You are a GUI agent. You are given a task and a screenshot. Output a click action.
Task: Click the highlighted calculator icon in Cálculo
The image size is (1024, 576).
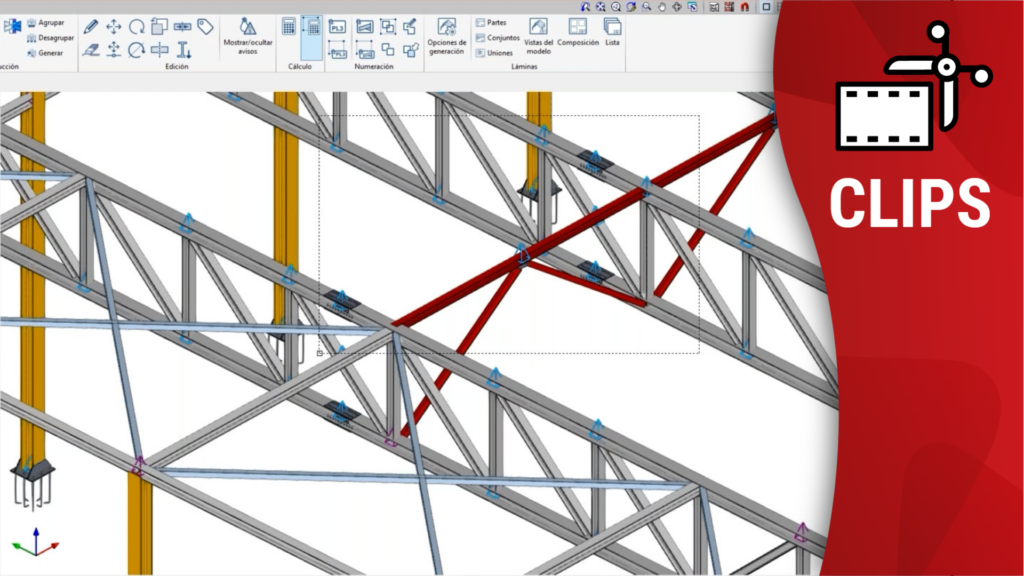[311, 29]
